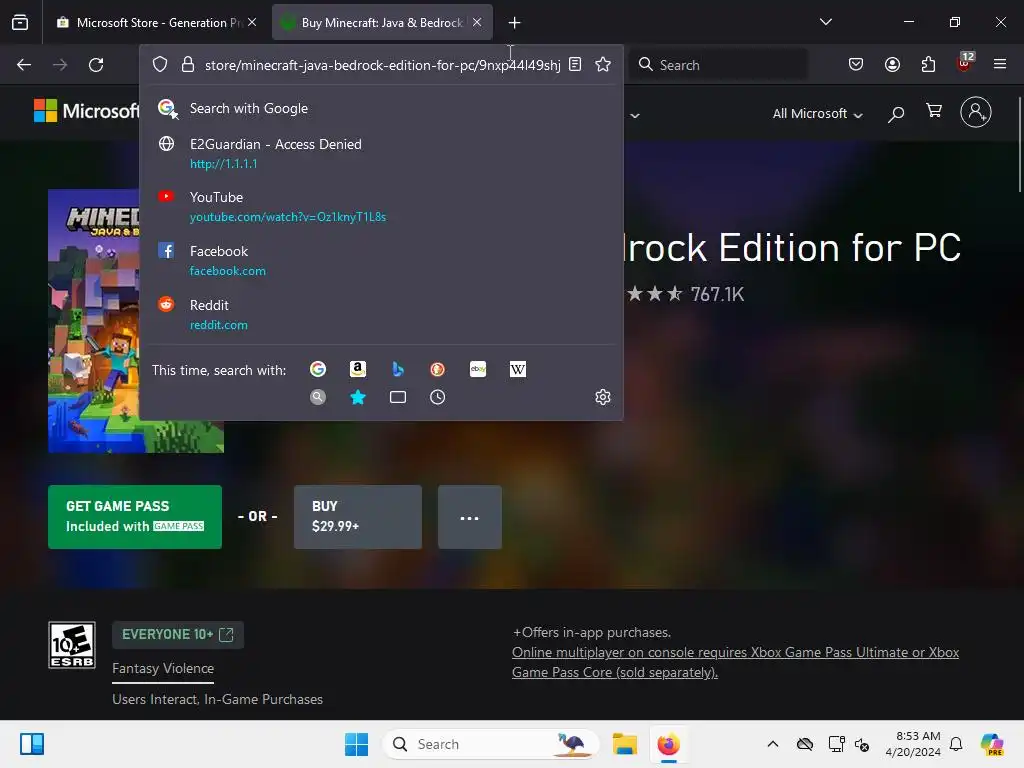Close the Buy Minecraft tab
Image resolution: width=1024 pixels, height=768 pixels.
(x=477, y=22)
